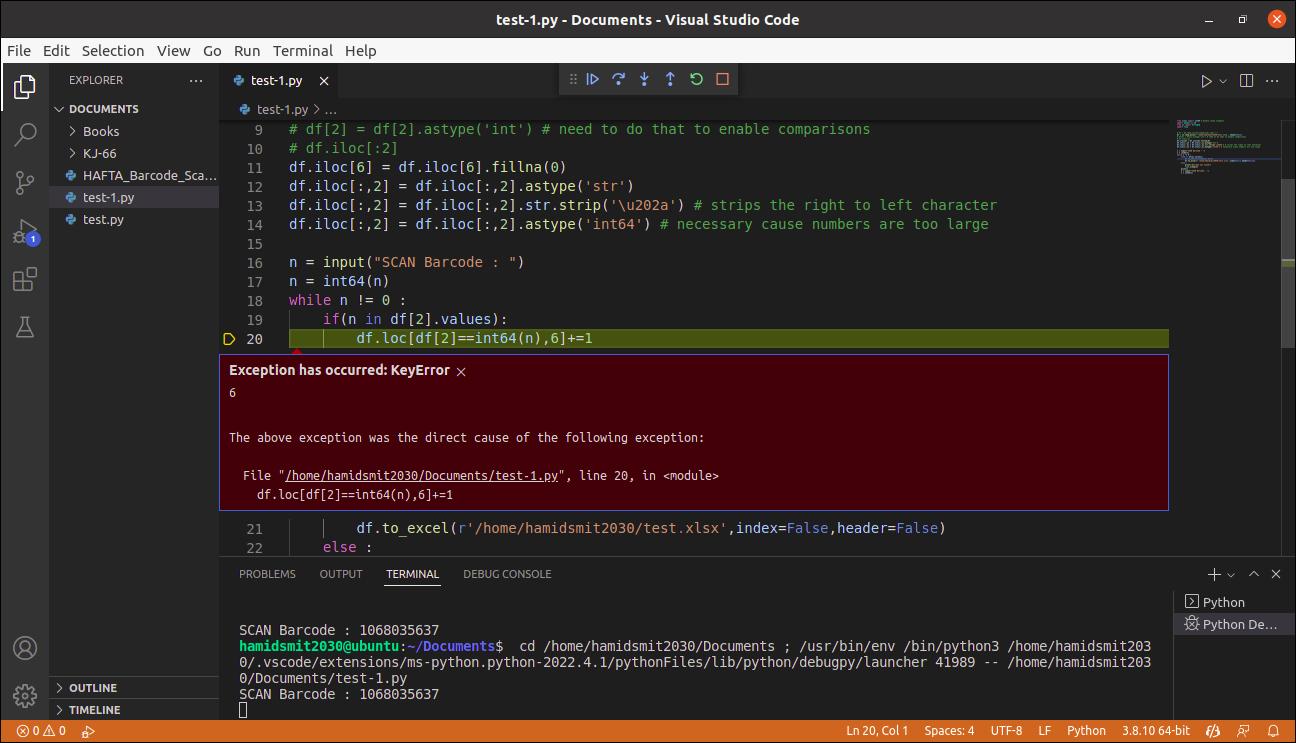Open the Extensions view
The image size is (1296, 743).
tap(25, 280)
